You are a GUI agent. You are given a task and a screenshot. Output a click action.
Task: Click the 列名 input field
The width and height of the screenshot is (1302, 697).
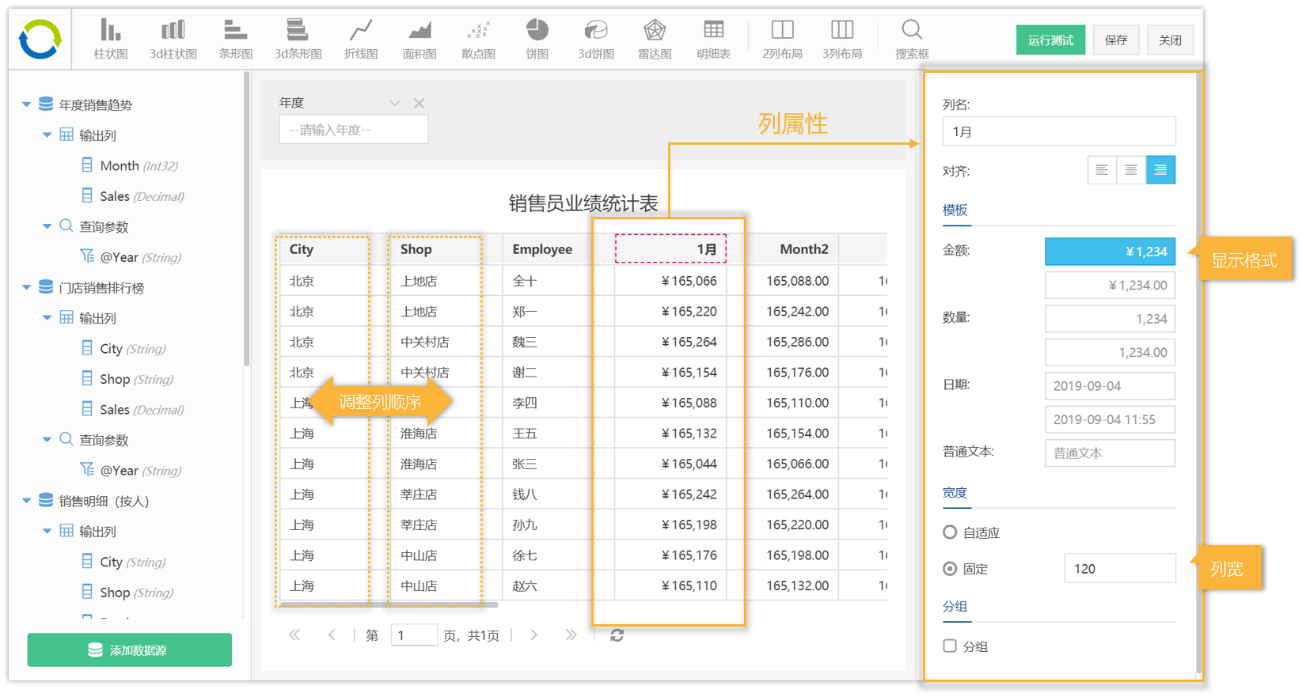pos(1058,131)
